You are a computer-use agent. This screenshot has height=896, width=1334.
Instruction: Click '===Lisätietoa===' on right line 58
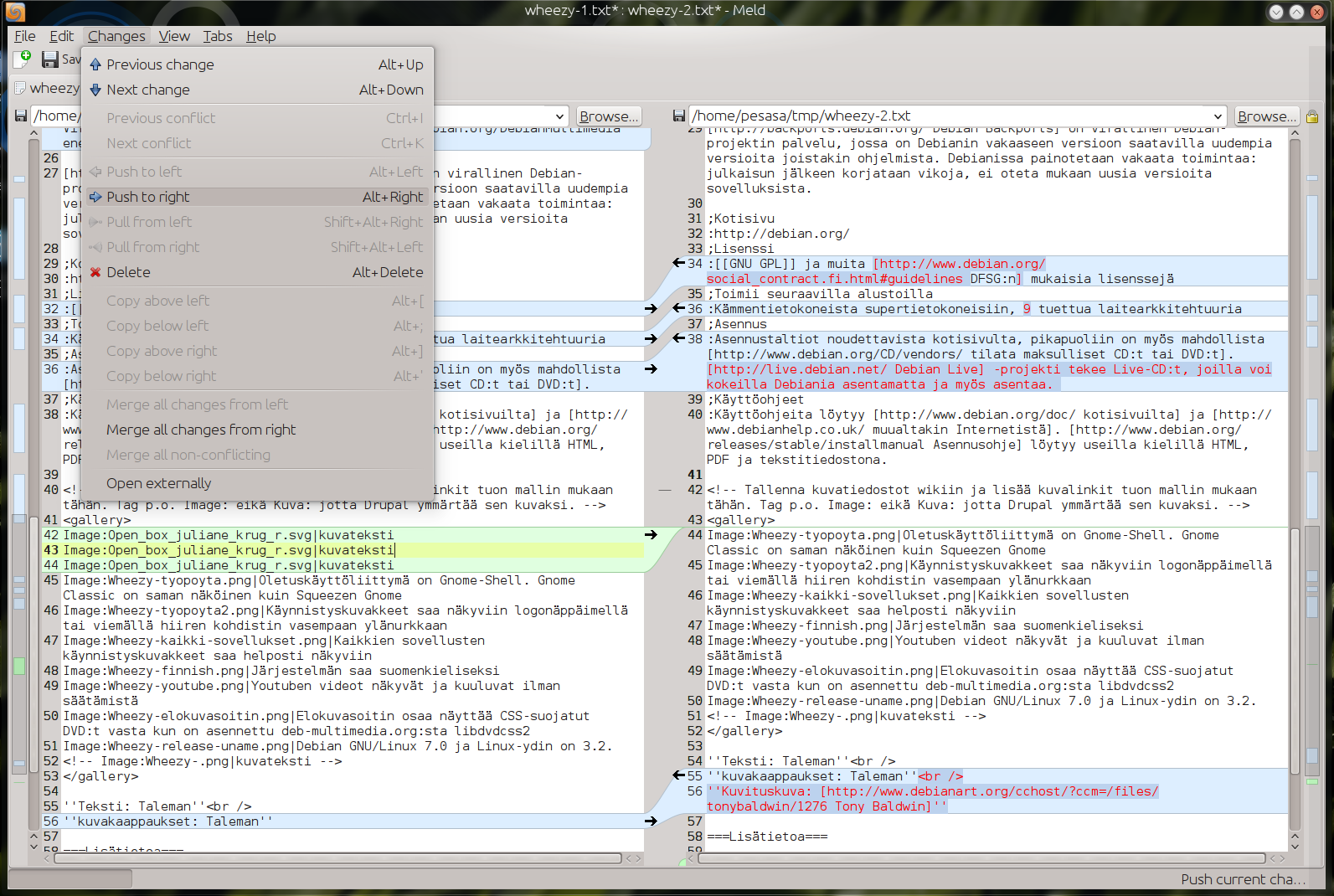(767, 836)
